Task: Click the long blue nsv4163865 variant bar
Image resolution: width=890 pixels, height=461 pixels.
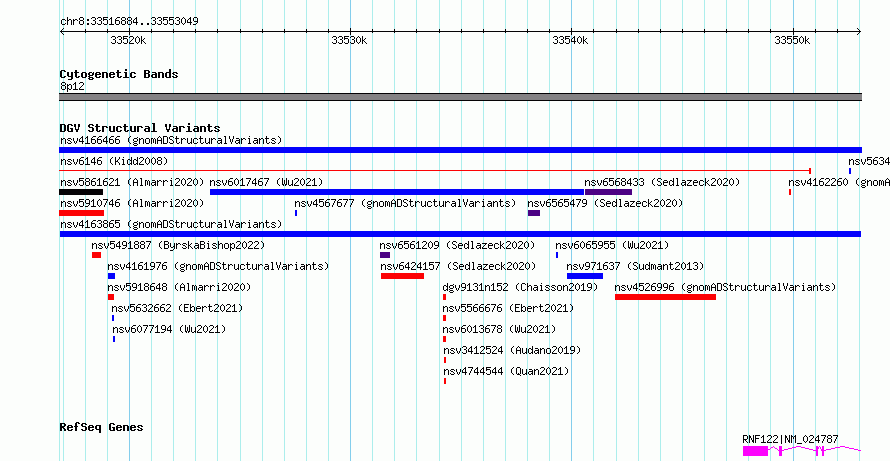Action: click(x=460, y=234)
